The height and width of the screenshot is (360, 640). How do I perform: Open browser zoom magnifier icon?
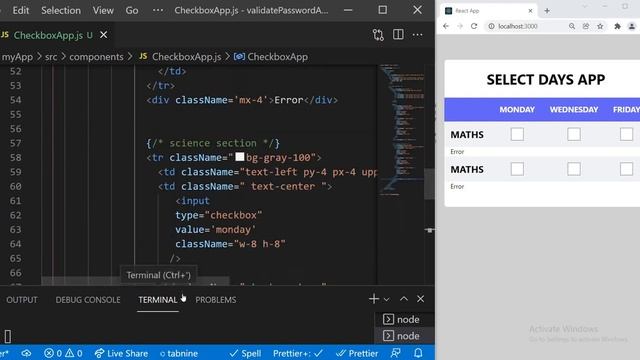tap(572, 26)
